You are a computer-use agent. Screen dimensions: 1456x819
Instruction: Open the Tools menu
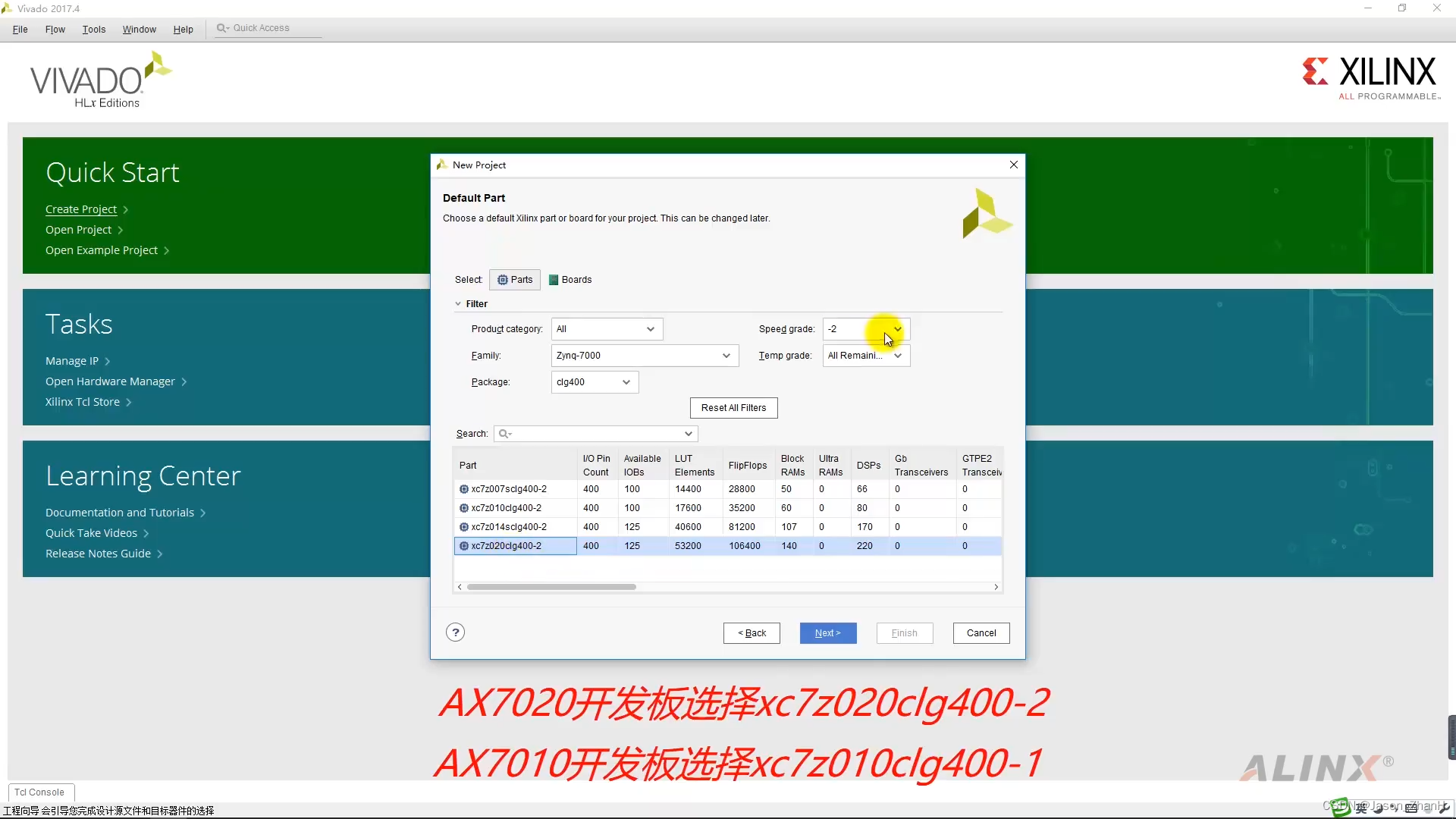coord(93,29)
